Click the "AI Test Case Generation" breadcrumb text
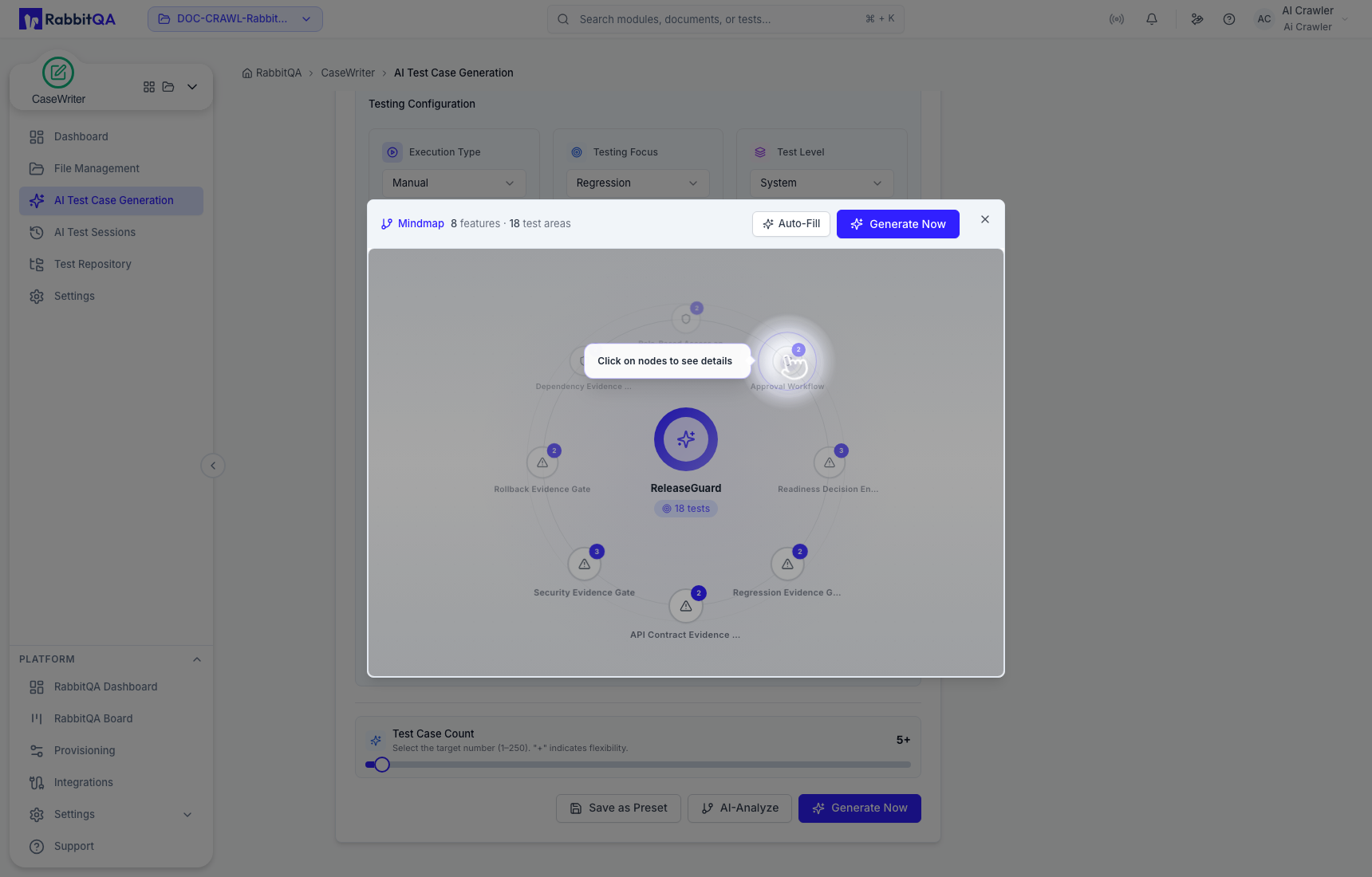Screen dimensions: 1372x877 (x=454, y=73)
